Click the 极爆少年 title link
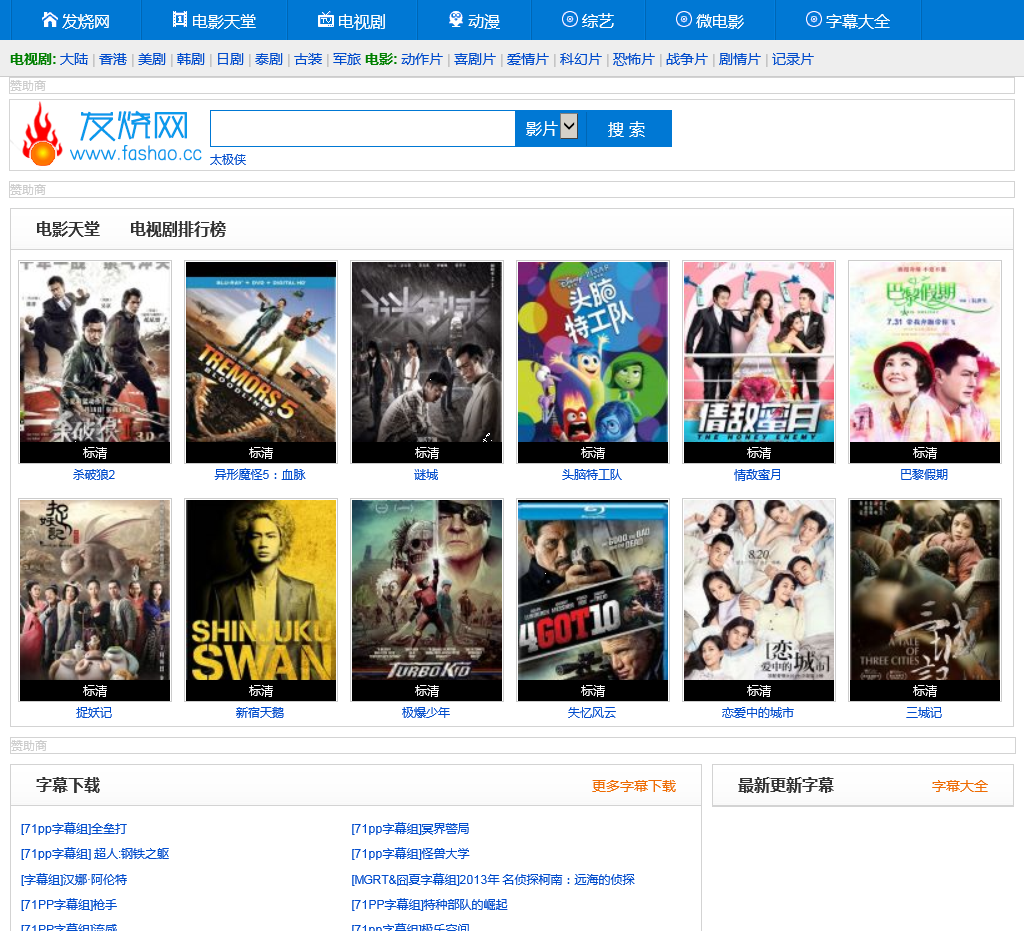1024x931 pixels. coord(426,713)
